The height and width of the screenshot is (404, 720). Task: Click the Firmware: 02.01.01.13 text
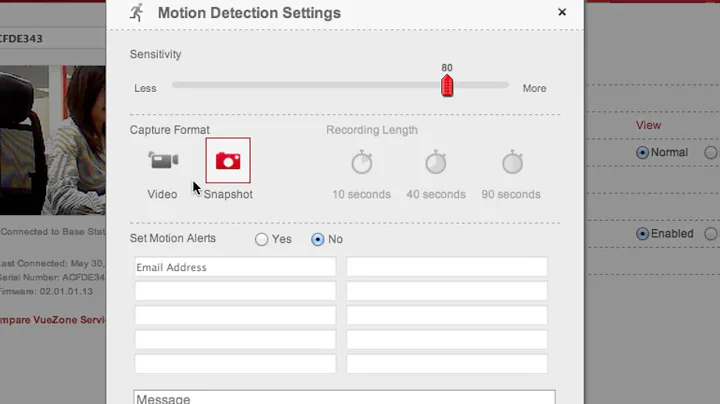[46, 292]
